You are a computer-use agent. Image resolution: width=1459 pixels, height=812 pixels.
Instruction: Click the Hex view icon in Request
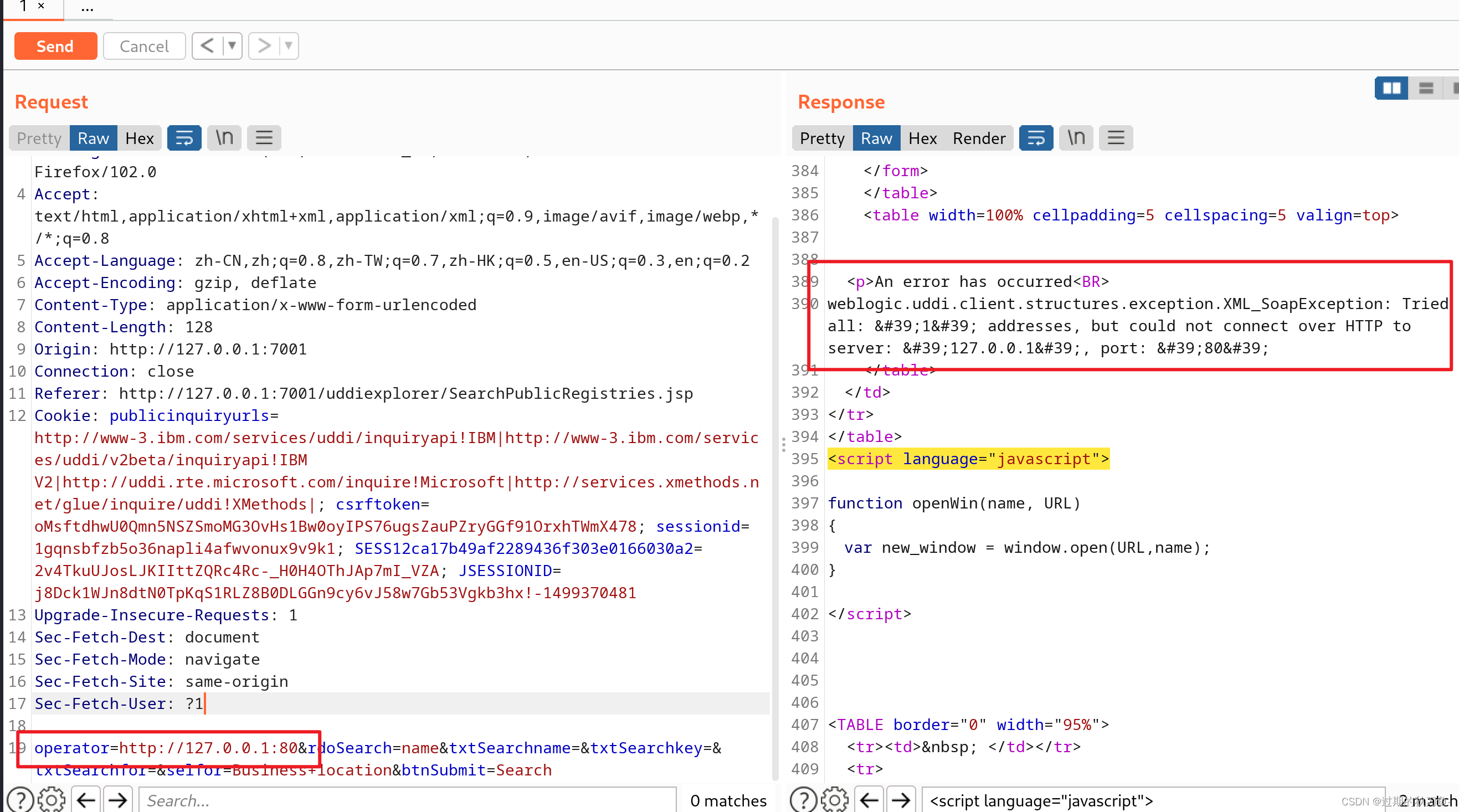click(x=139, y=137)
